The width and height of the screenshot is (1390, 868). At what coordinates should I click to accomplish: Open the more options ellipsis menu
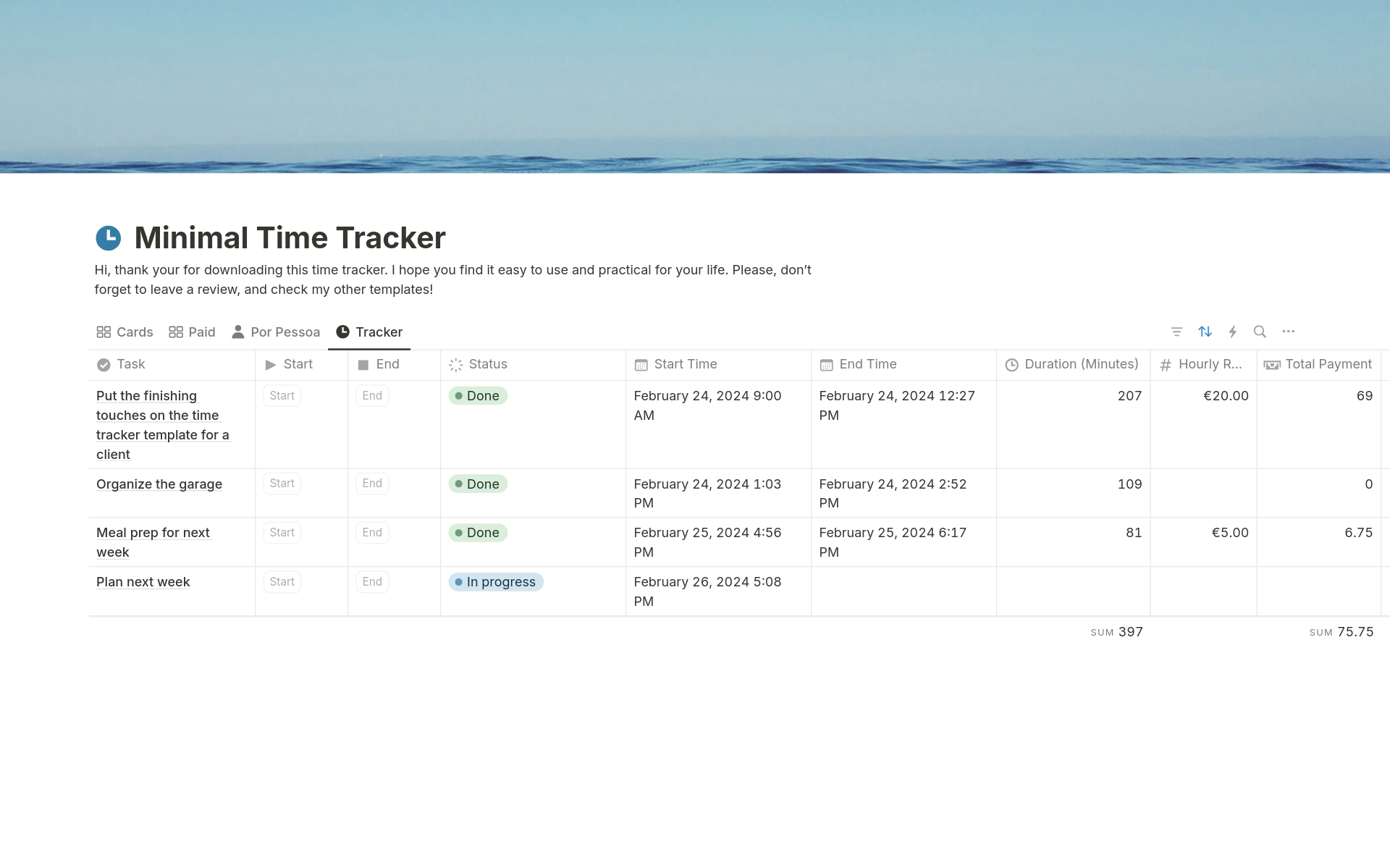[x=1289, y=331]
